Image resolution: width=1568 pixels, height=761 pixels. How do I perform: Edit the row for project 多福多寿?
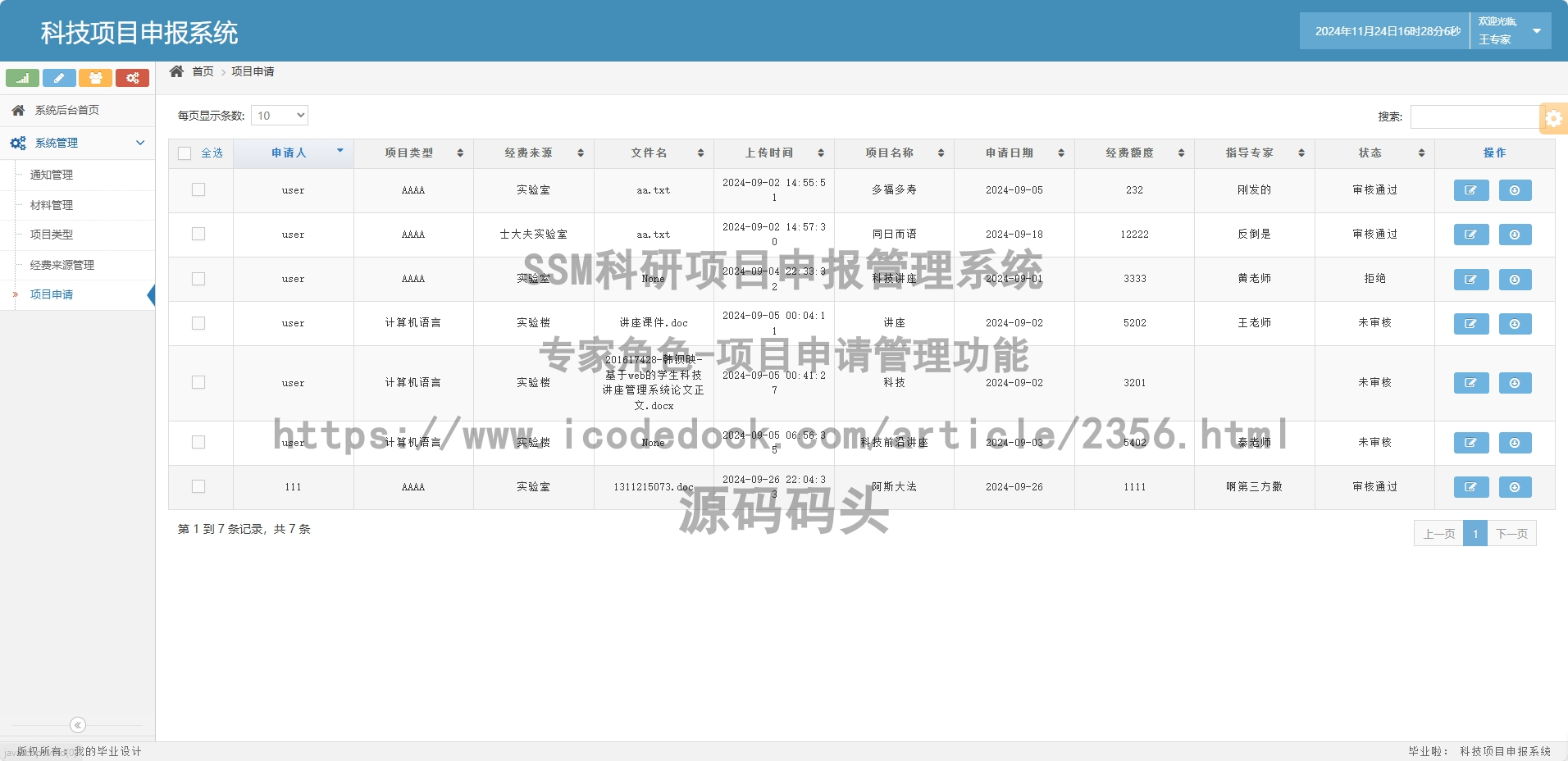[x=1471, y=190]
